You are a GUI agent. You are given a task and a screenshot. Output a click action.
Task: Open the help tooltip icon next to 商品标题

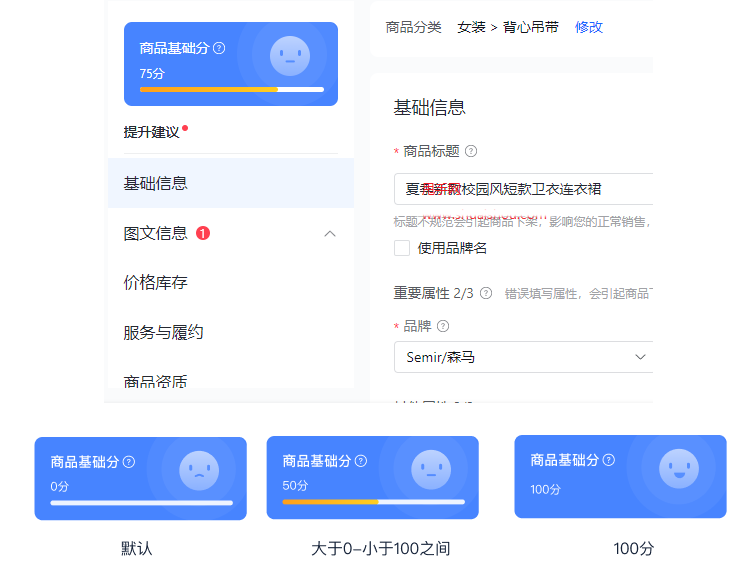tap(471, 152)
